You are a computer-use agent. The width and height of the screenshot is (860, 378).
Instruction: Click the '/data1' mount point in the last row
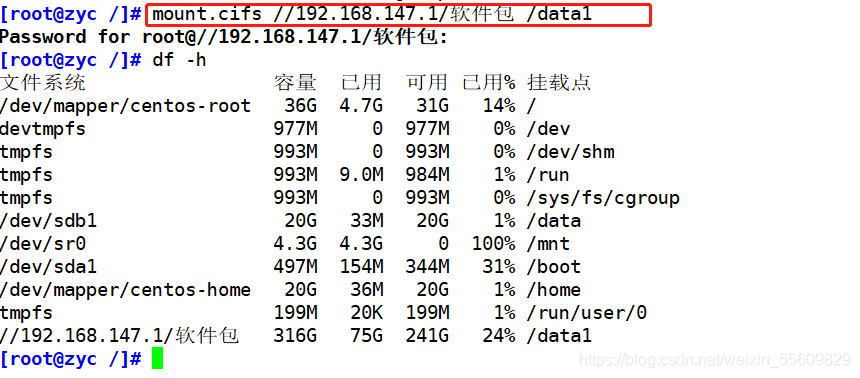pyautogui.click(x=559, y=336)
